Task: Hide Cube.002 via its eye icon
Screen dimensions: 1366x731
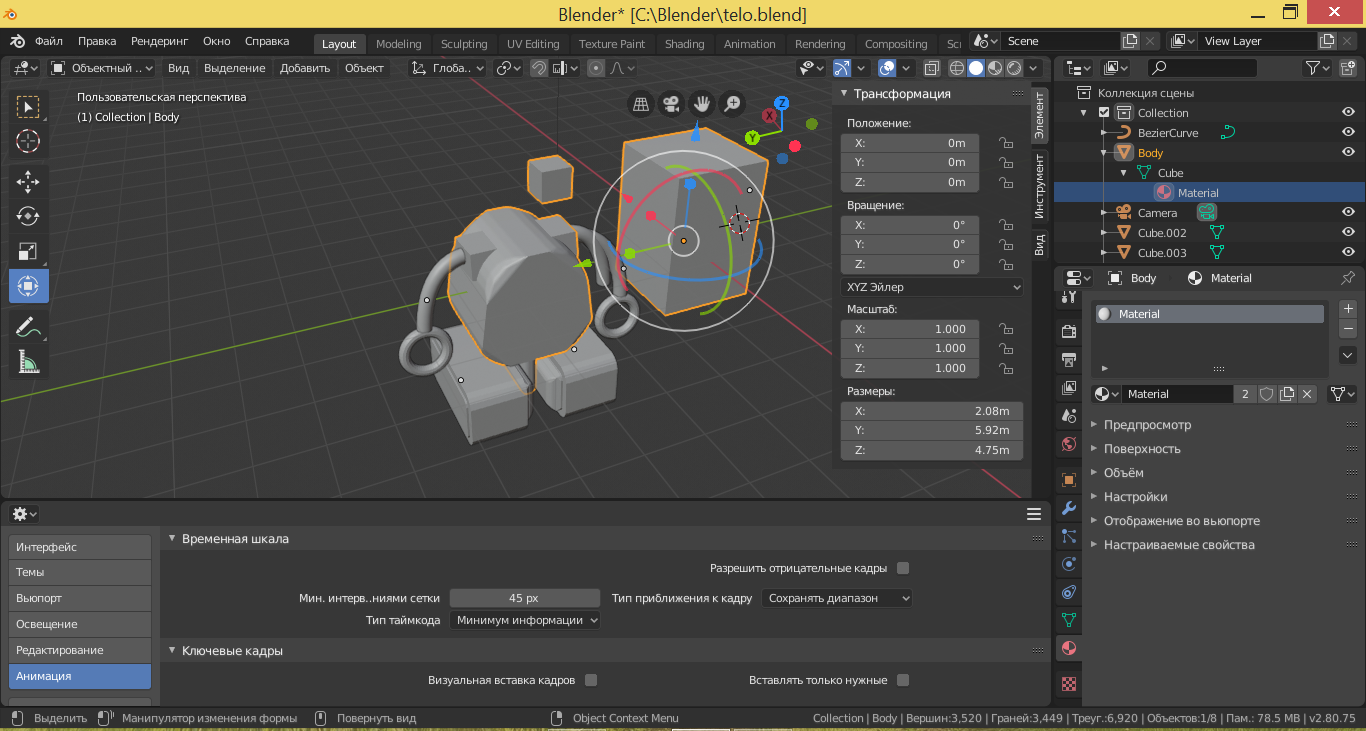Action: 1348,232
